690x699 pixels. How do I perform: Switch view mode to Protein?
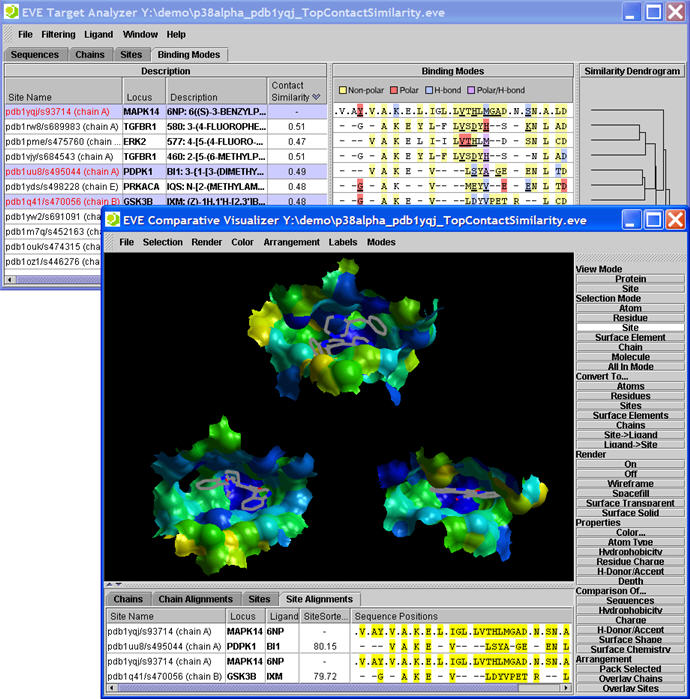[x=630, y=279]
